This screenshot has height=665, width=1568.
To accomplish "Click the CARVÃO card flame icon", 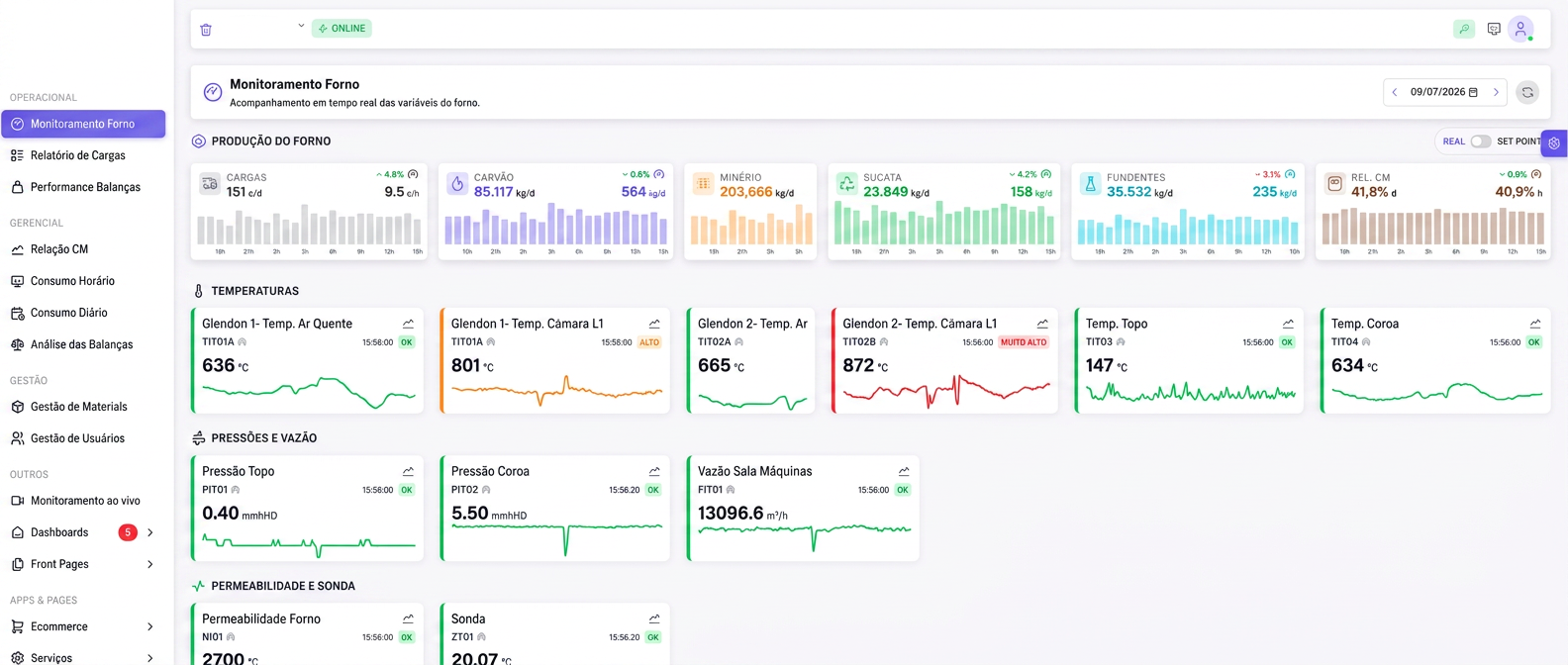I will pos(457,184).
